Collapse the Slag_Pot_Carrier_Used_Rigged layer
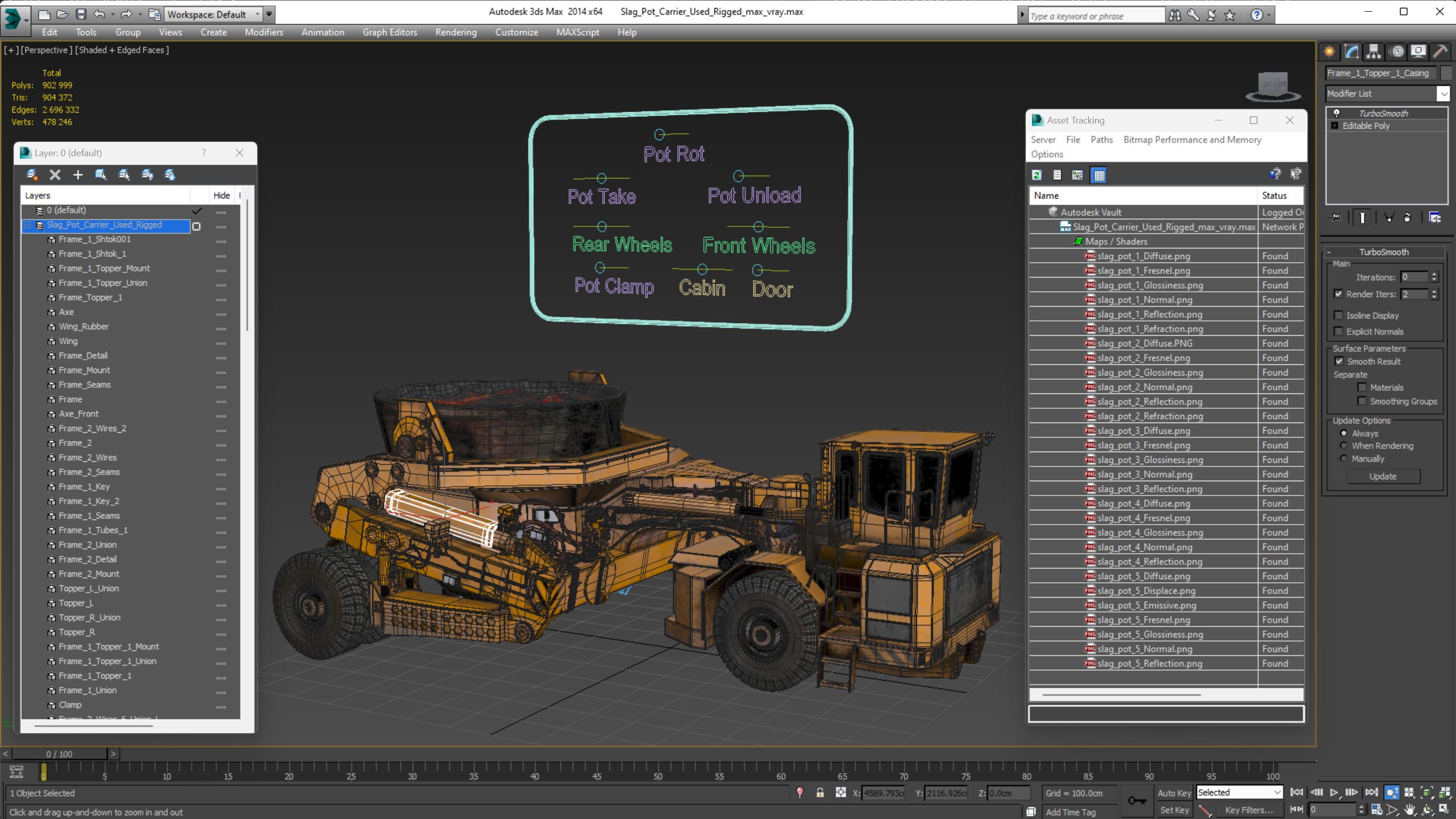Viewport: 1456px width, 819px height. click(27, 225)
